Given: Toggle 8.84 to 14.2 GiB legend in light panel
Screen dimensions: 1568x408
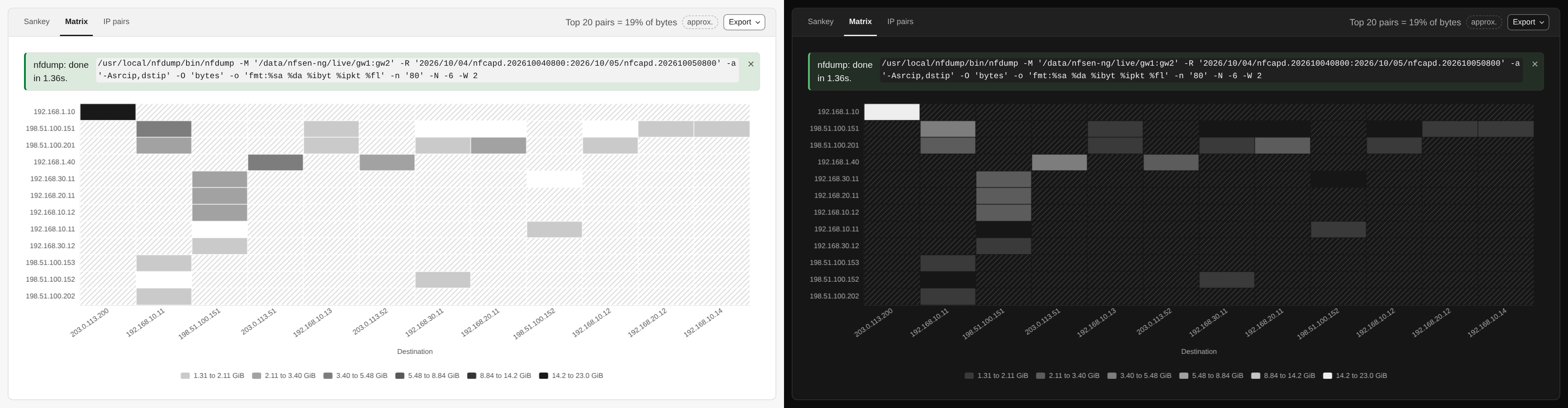Looking at the screenshot, I should [499, 376].
